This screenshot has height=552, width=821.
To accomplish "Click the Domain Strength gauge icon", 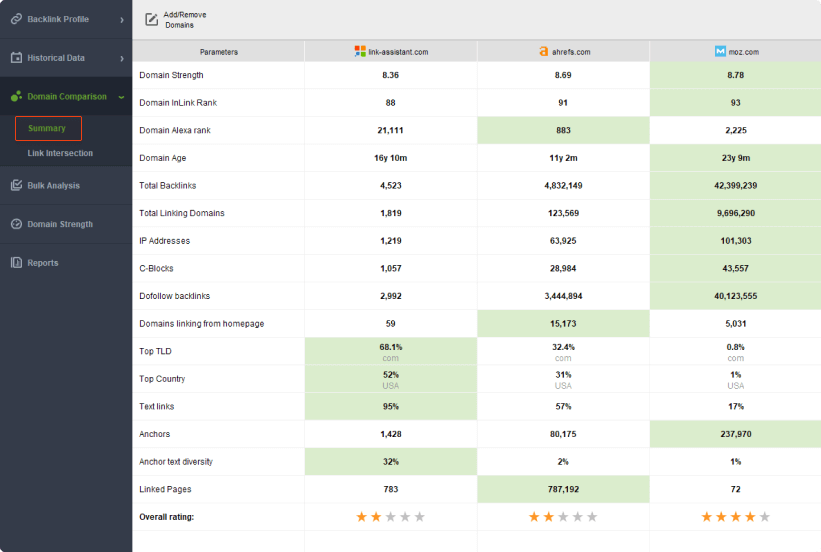I will click(16, 224).
